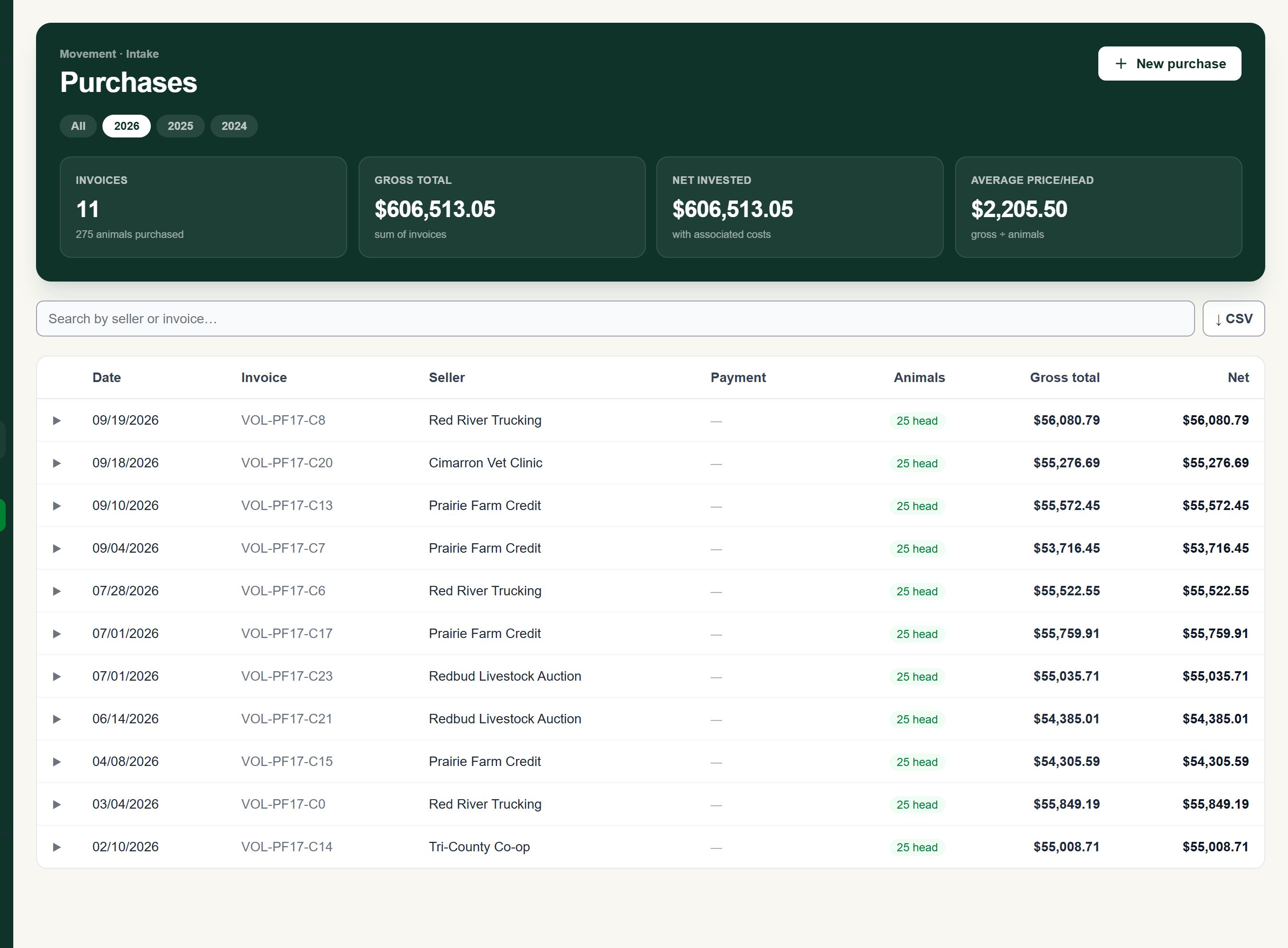
Task: Expand the VOL-PF17-C13 row arrow
Action: tap(57, 506)
